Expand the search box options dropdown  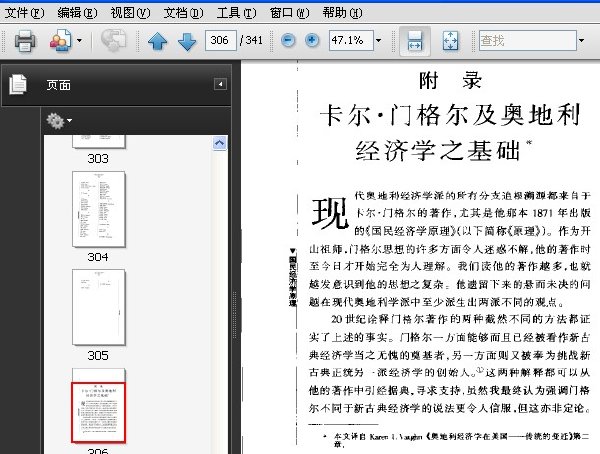pyautogui.click(x=581, y=41)
